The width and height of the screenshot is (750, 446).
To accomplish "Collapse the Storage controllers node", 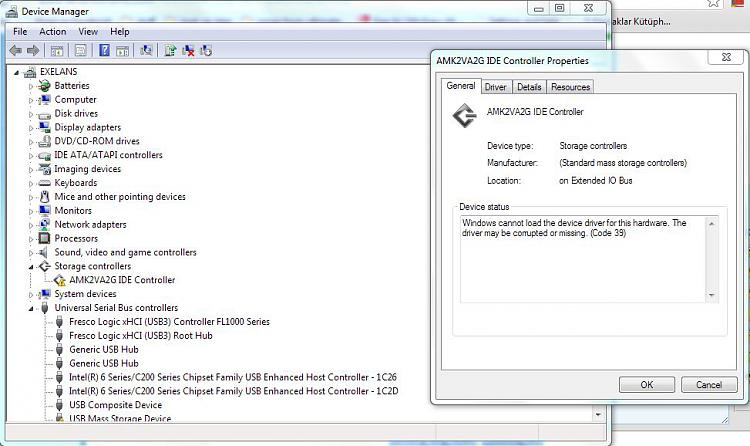I will coord(31,267).
